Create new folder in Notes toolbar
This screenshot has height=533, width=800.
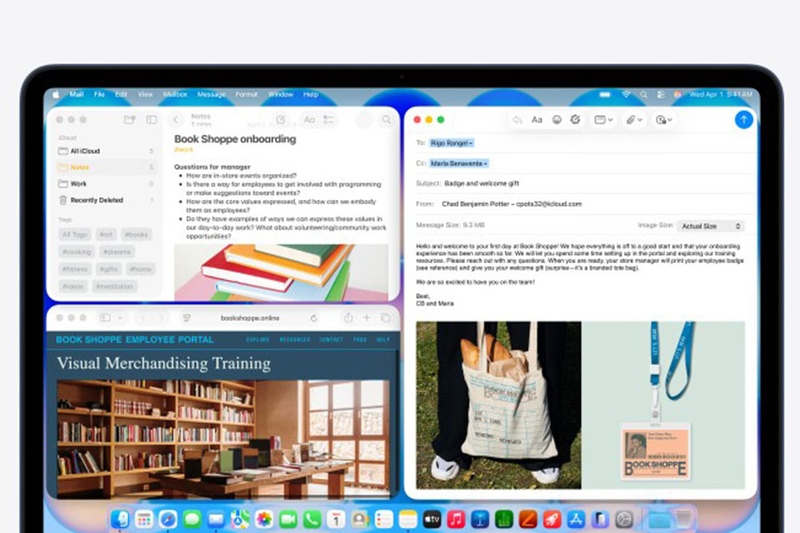click(x=130, y=119)
